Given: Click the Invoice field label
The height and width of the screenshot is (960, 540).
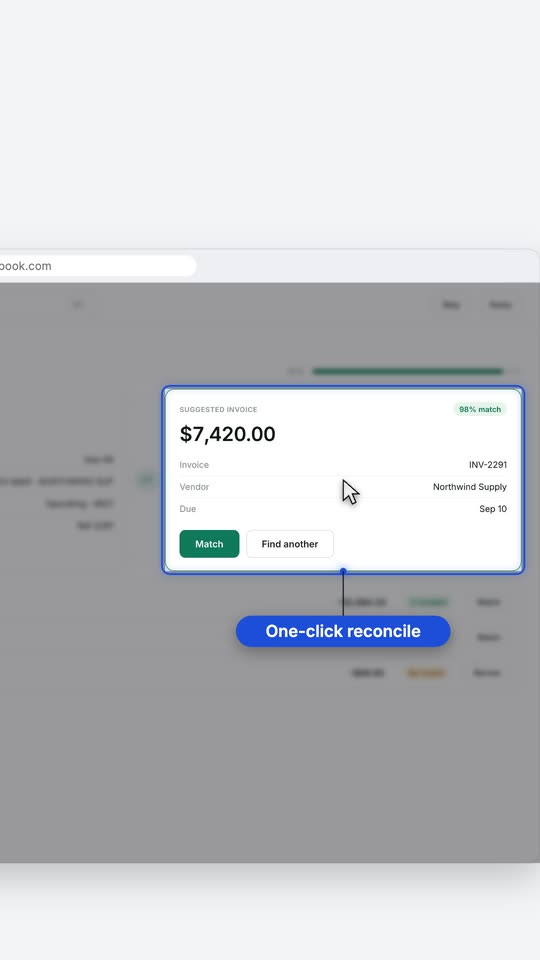Looking at the screenshot, I should pos(194,465).
